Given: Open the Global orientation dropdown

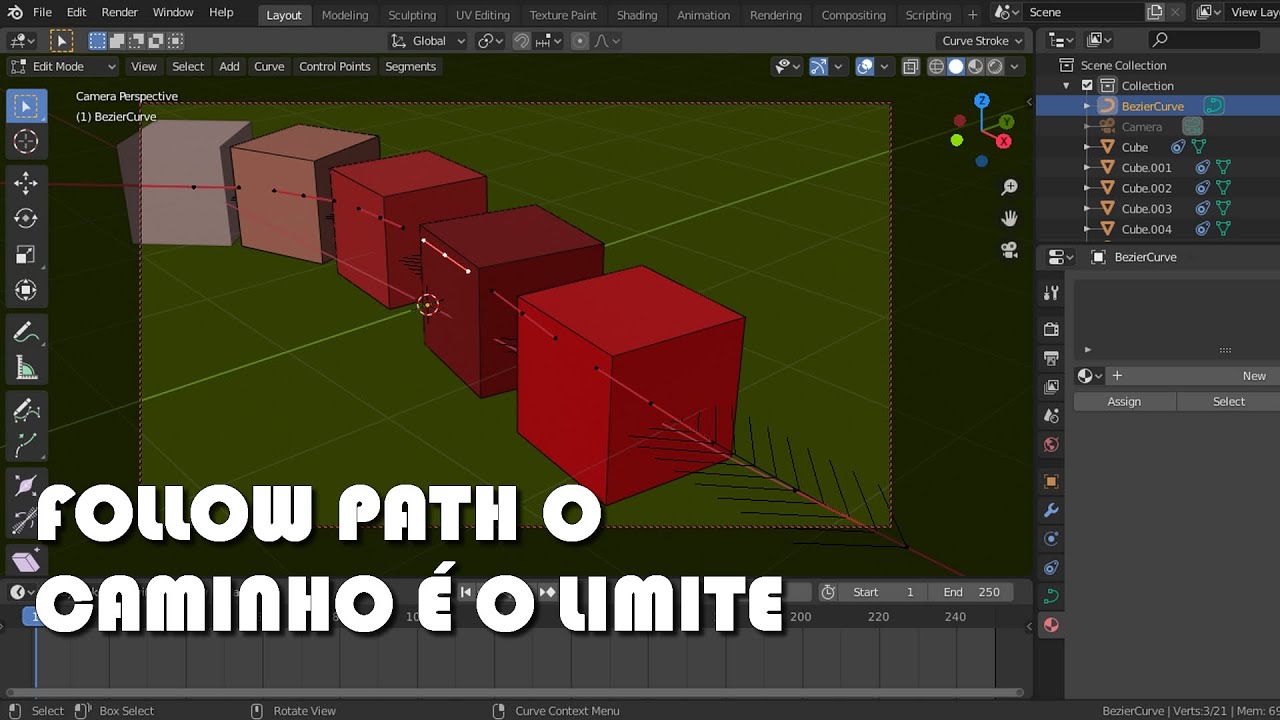Looking at the screenshot, I should (428, 41).
